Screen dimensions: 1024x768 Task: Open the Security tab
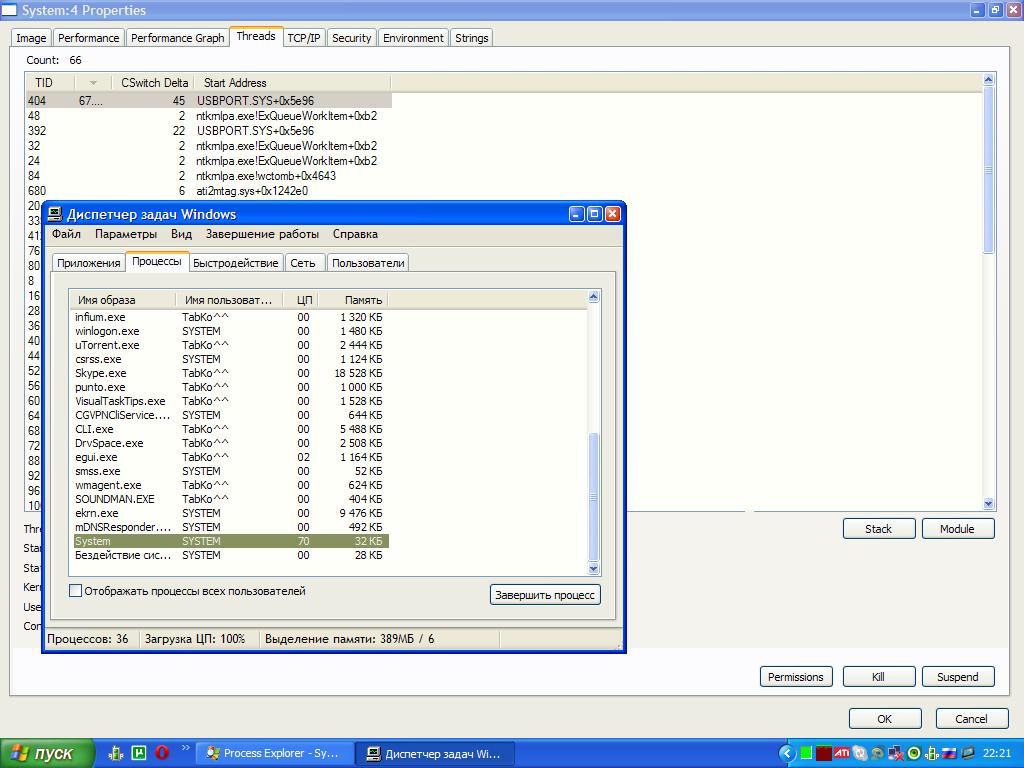click(x=351, y=38)
